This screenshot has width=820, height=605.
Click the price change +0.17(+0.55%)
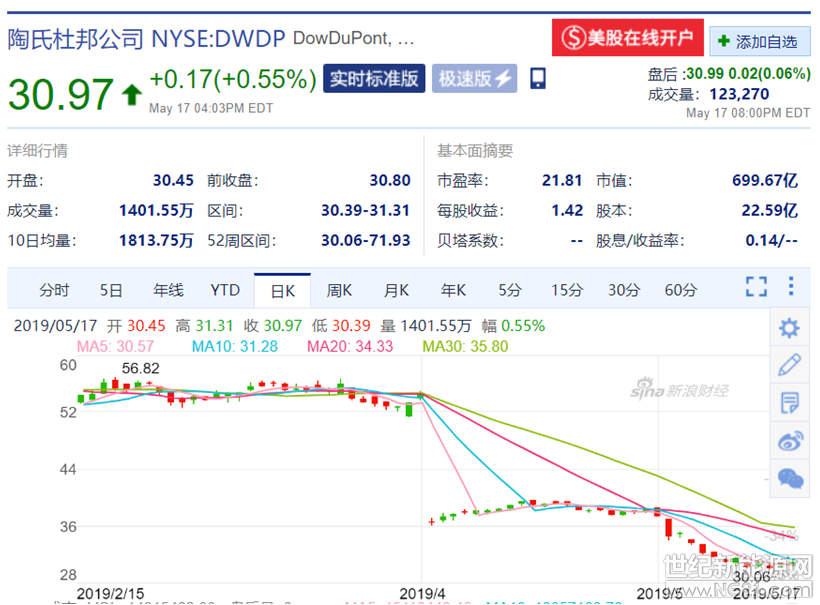233,79
